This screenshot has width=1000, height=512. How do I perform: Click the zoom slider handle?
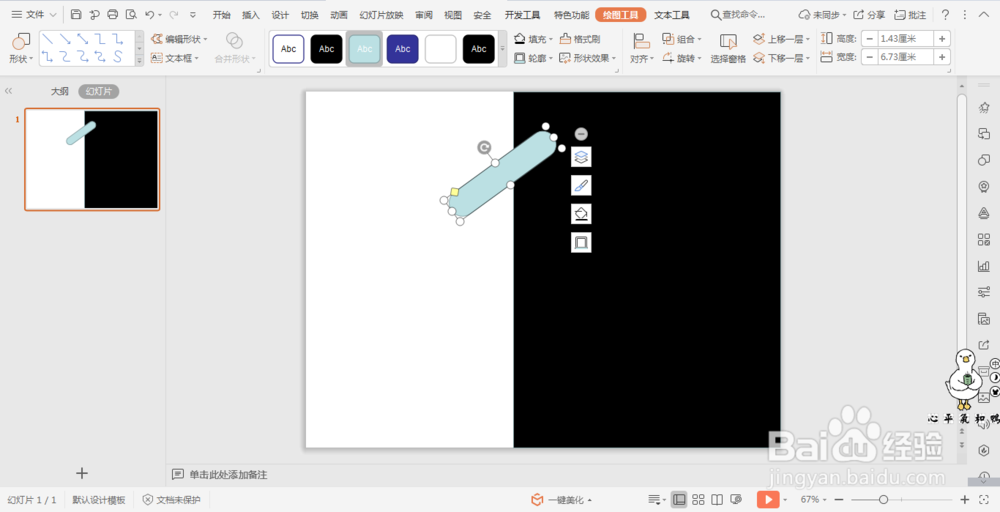click(883, 499)
